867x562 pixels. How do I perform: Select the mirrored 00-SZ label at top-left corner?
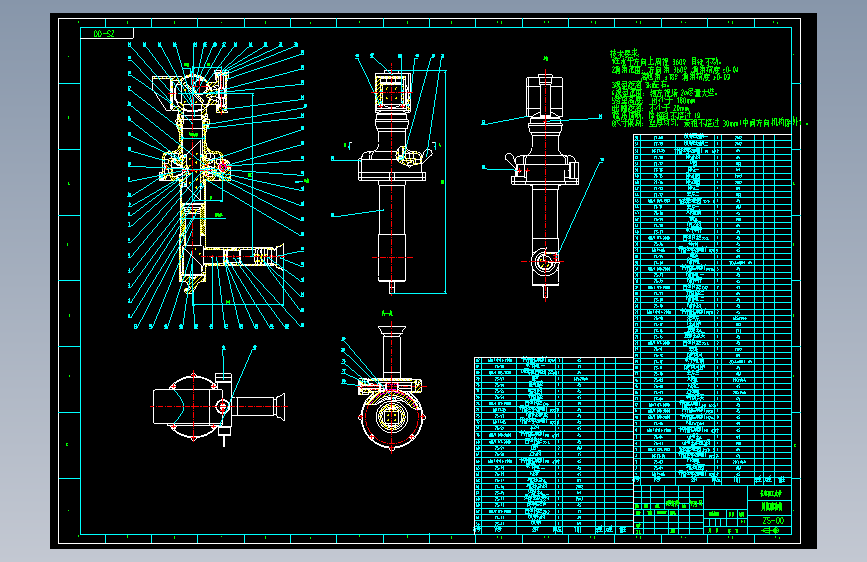104,34
